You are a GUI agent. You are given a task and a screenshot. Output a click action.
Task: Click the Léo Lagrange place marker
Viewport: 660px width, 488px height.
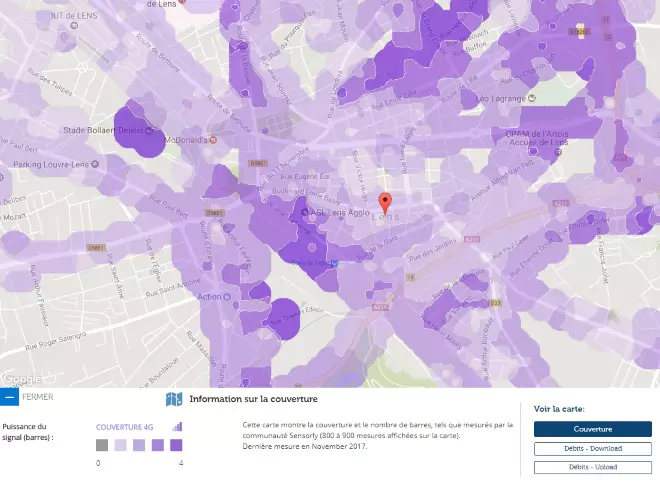(x=532, y=98)
